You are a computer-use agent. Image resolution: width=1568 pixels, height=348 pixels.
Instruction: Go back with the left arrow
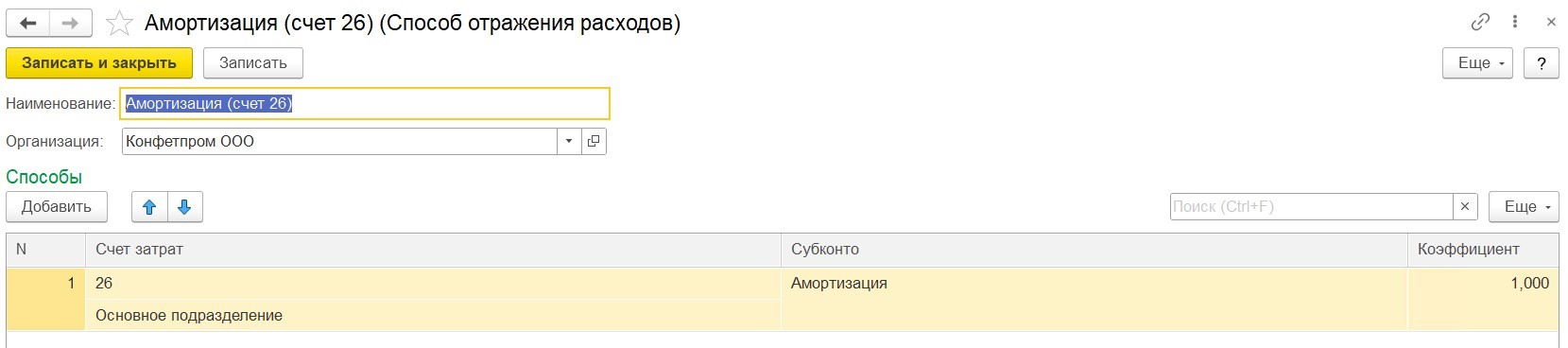coord(28,24)
